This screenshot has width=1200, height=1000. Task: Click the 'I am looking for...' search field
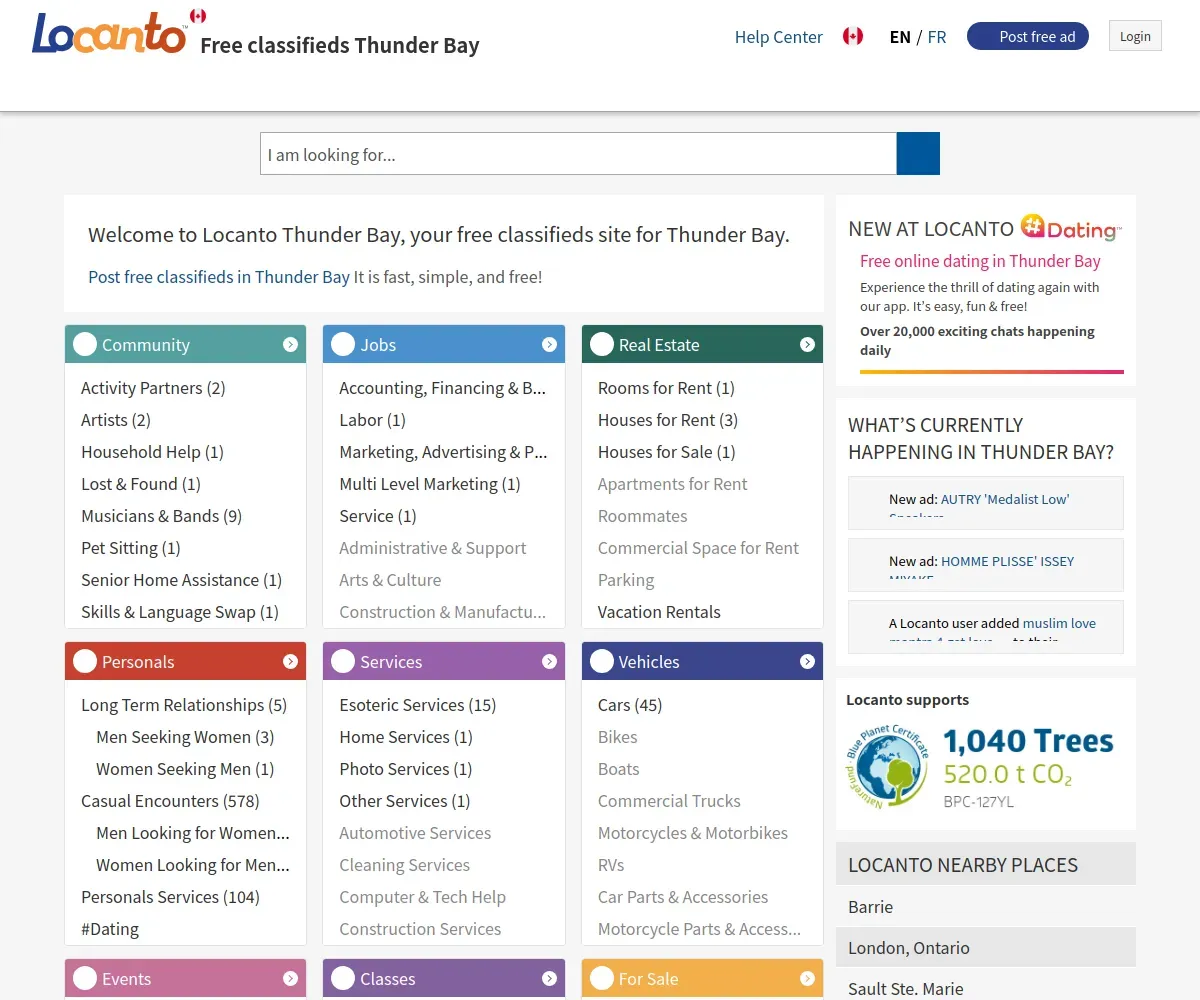pos(578,154)
